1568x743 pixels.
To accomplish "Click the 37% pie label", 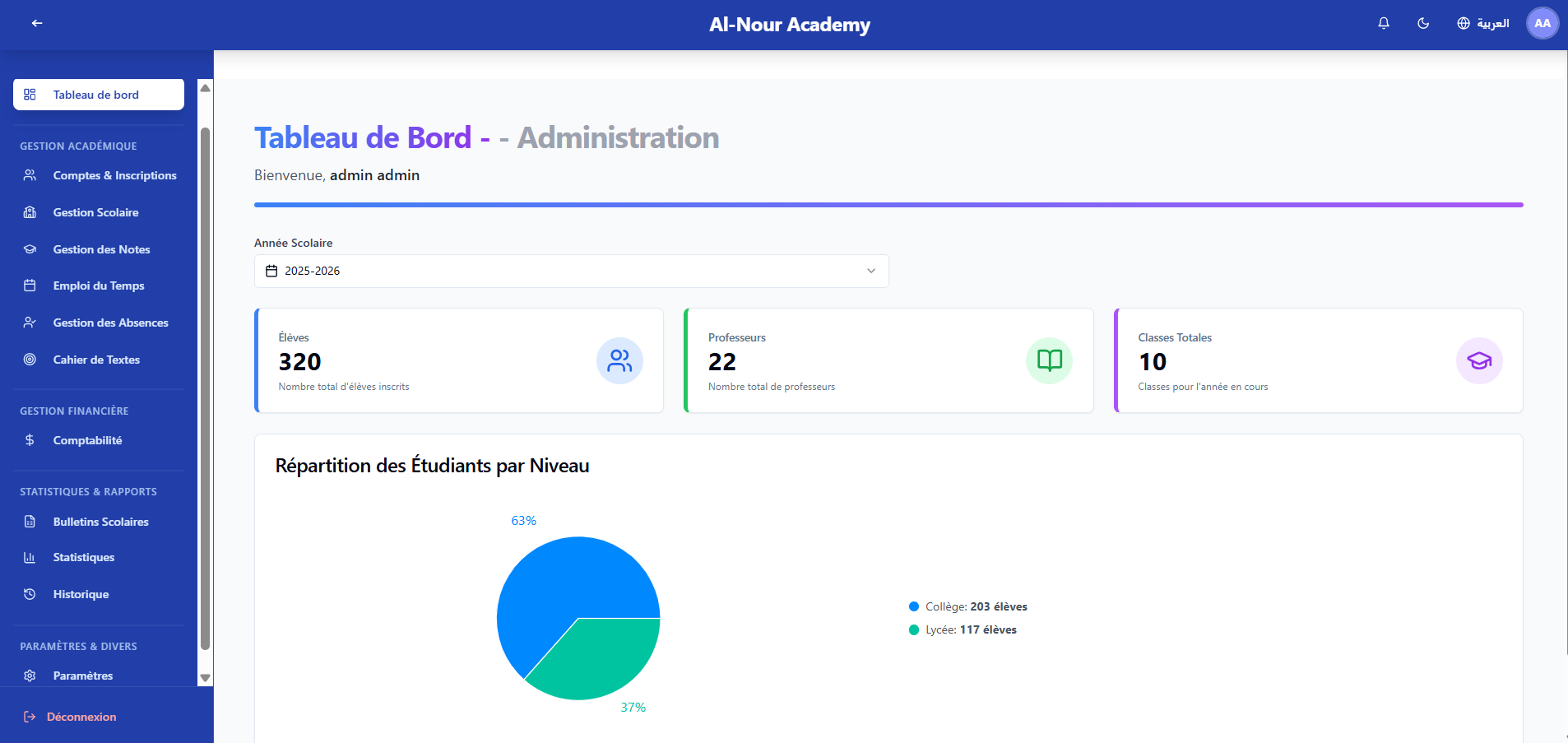I will click(633, 708).
